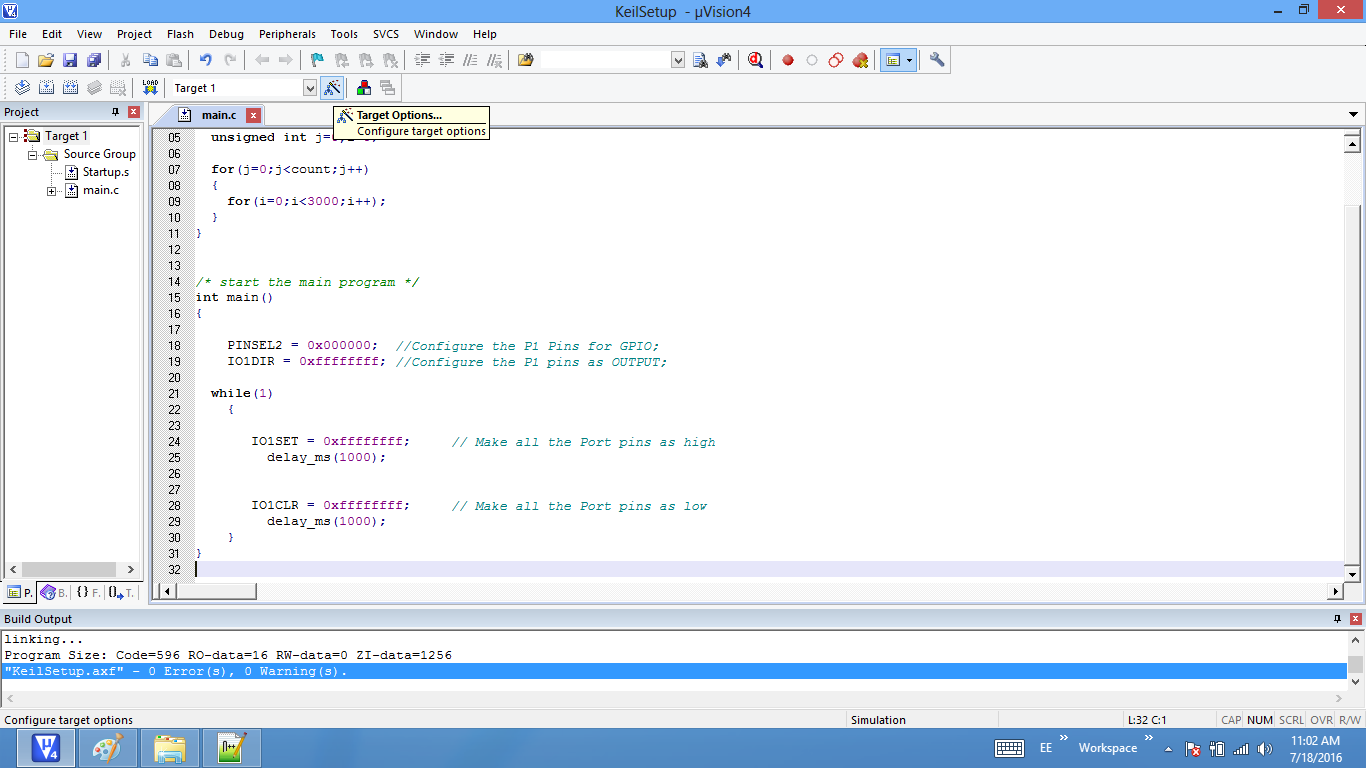Switch to the Books panel tab

[53, 593]
